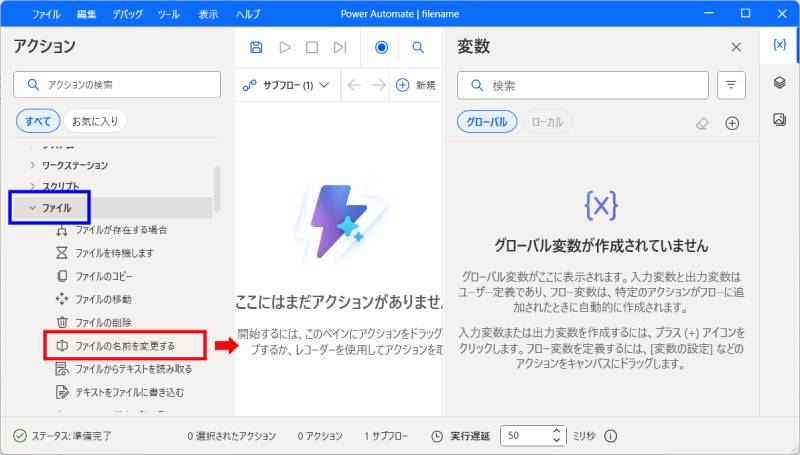Save the flow with the floppy disk icon
Image resolution: width=800 pixels, height=455 pixels.
256,47
